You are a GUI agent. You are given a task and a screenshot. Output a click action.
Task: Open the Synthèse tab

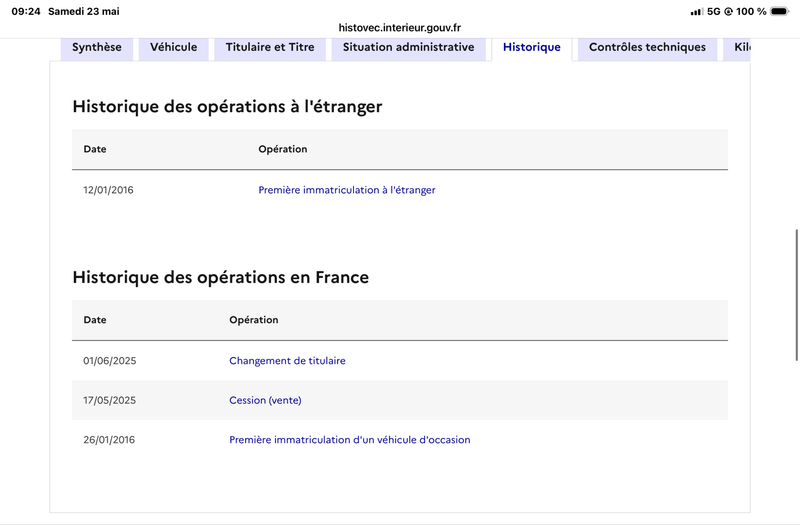97,47
